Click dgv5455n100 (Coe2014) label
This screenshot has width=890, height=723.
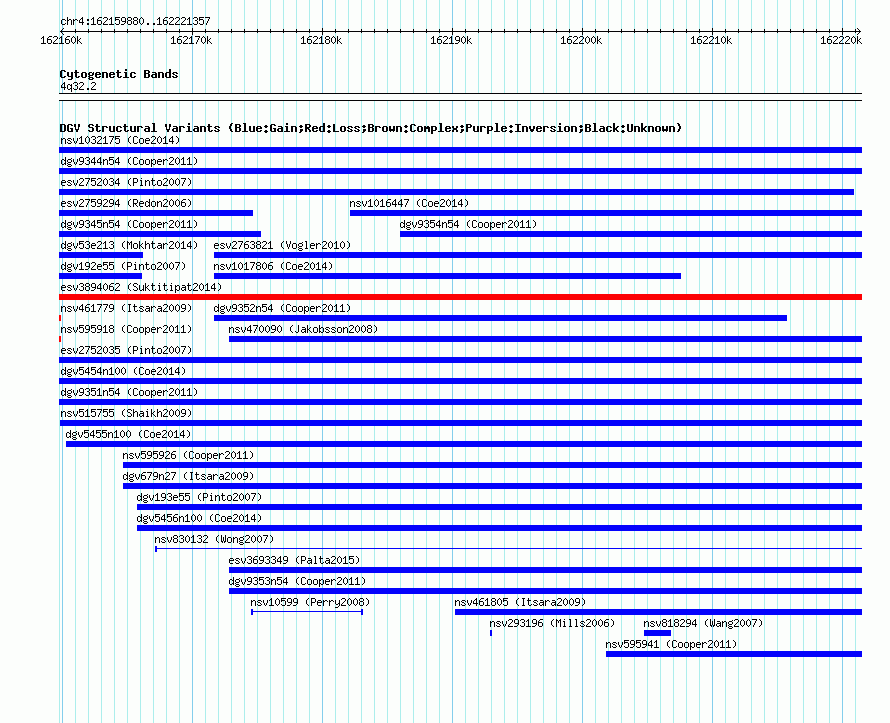point(128,434)
